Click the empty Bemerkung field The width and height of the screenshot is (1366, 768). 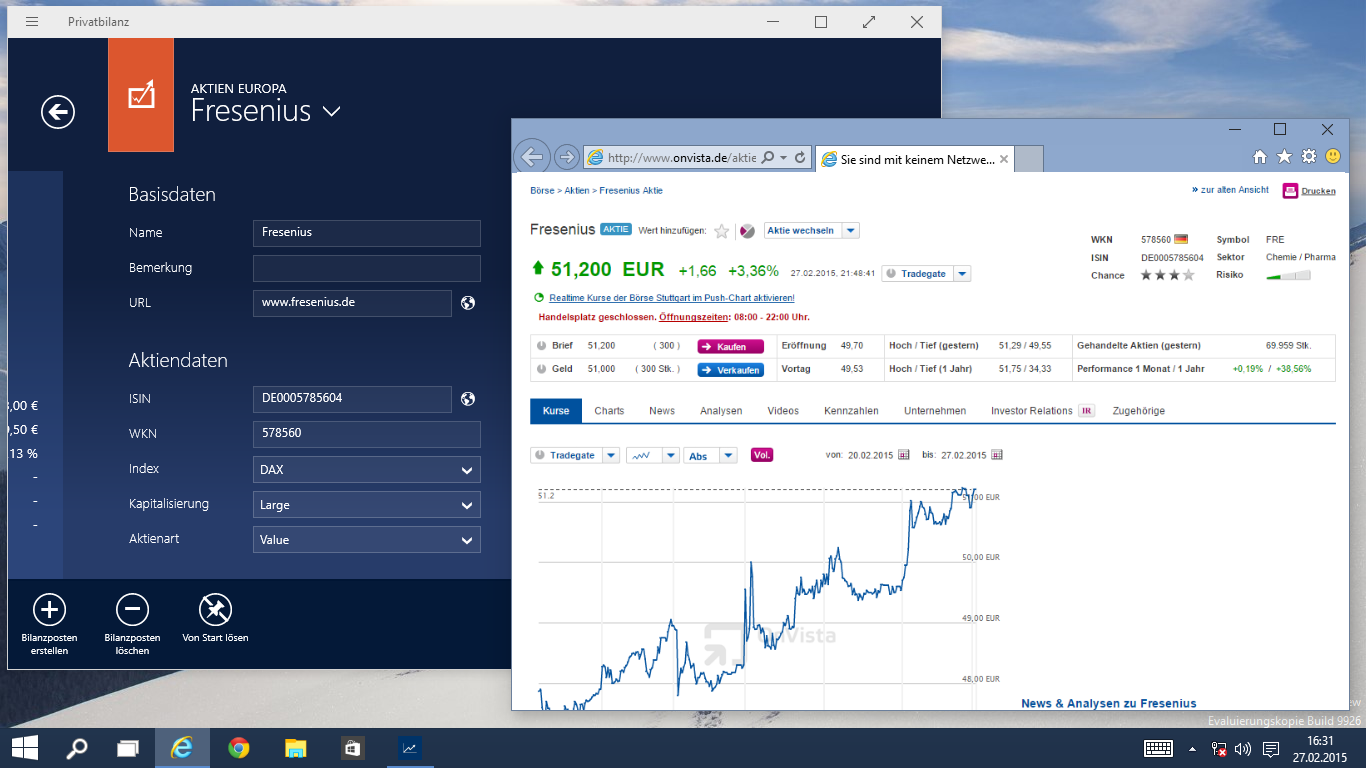click(x=367, y=268)
